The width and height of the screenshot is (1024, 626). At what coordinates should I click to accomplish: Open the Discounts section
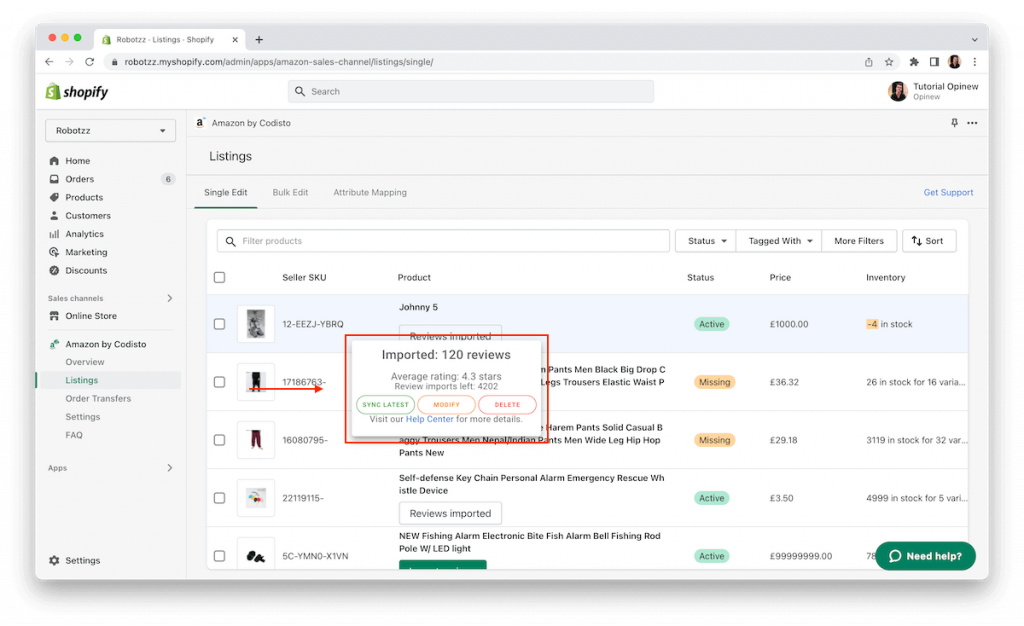[86, 270]
